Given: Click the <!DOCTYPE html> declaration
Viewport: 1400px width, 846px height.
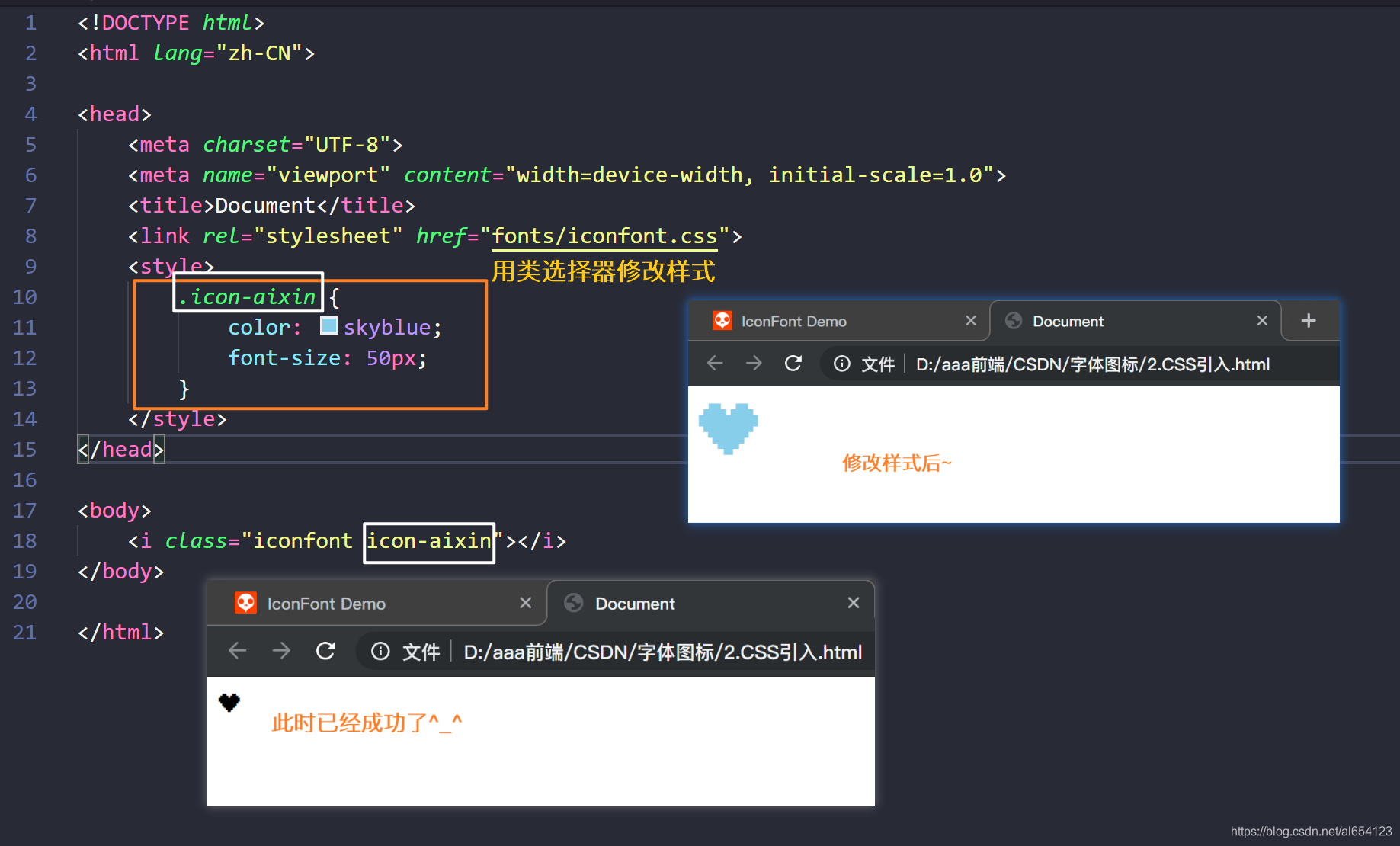Looking at the screenshot, I should pos(171,23).
